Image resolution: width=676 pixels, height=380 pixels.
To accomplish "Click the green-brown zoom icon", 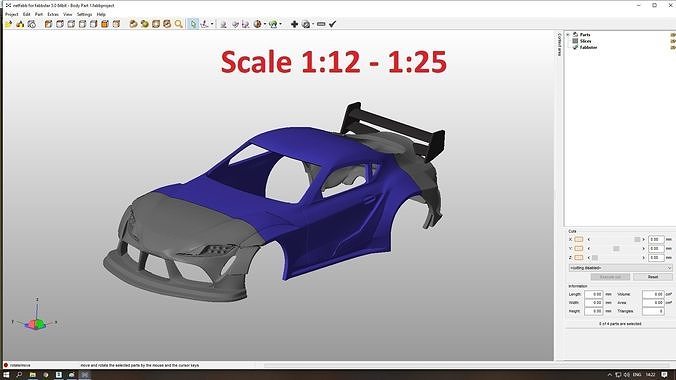I will click(x=144, y=24).
